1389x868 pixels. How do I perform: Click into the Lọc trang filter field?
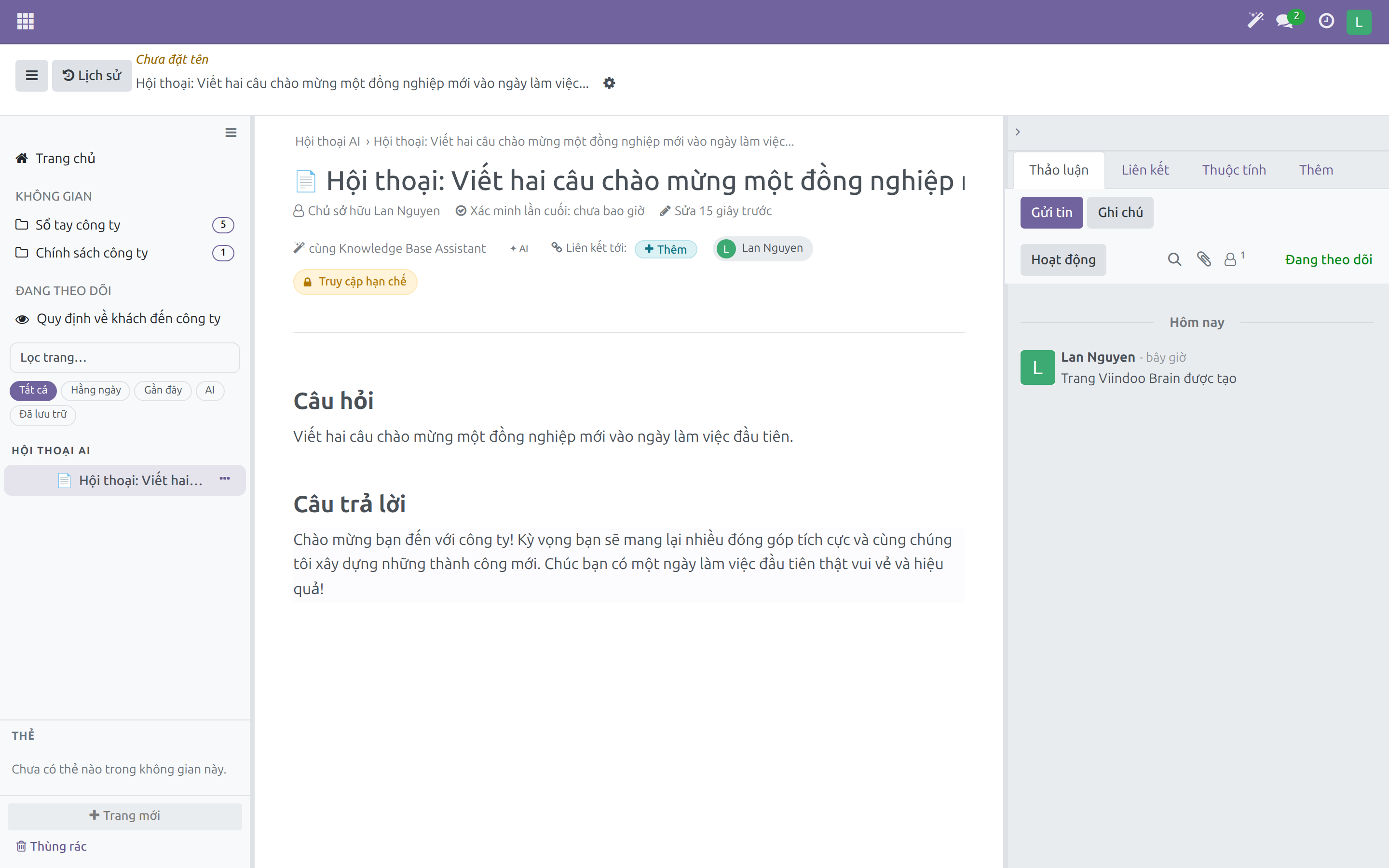(x=124, y=358)
